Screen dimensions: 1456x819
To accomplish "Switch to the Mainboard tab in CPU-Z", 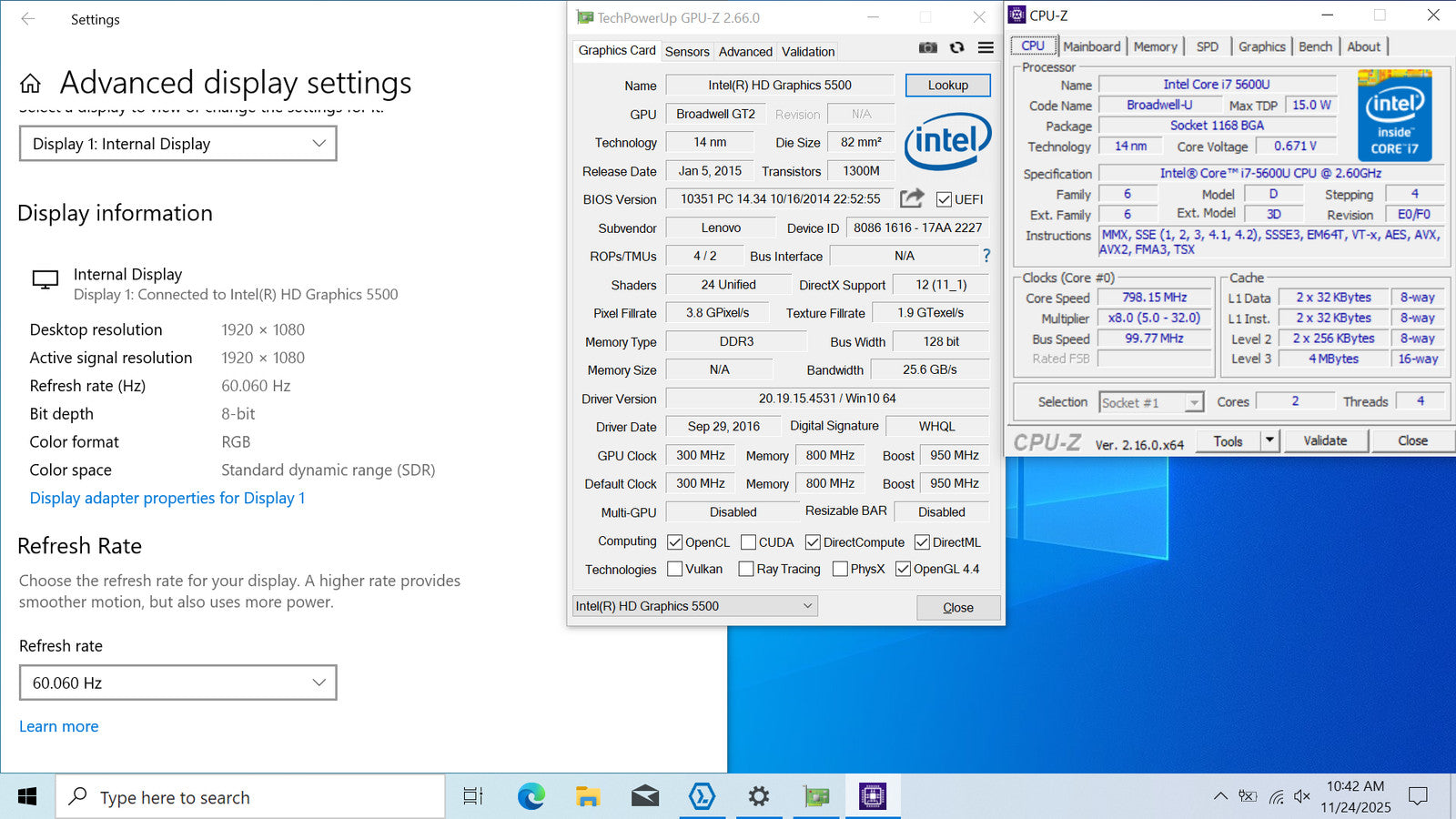I will pyautogui.click(x=1091, y=46).
